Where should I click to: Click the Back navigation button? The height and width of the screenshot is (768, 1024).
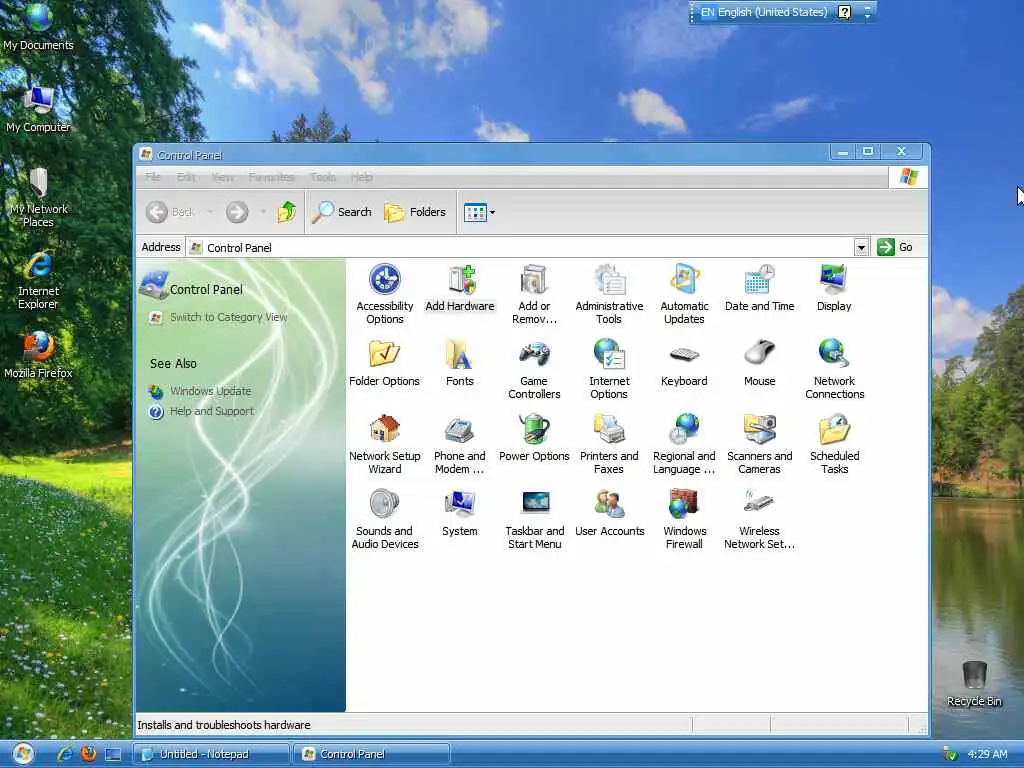(x=170, y=212)
